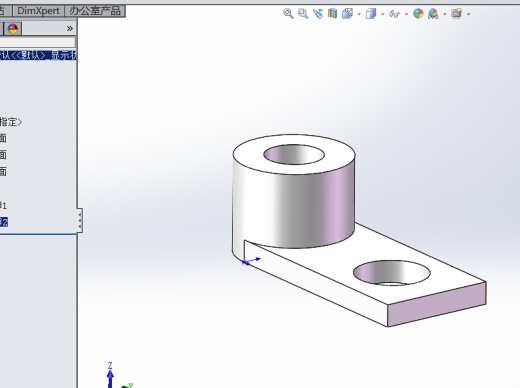The width and height of the screenshot is (520, 388).
Task: Select the Zoom to Area tool
Action: click(303, 14)
